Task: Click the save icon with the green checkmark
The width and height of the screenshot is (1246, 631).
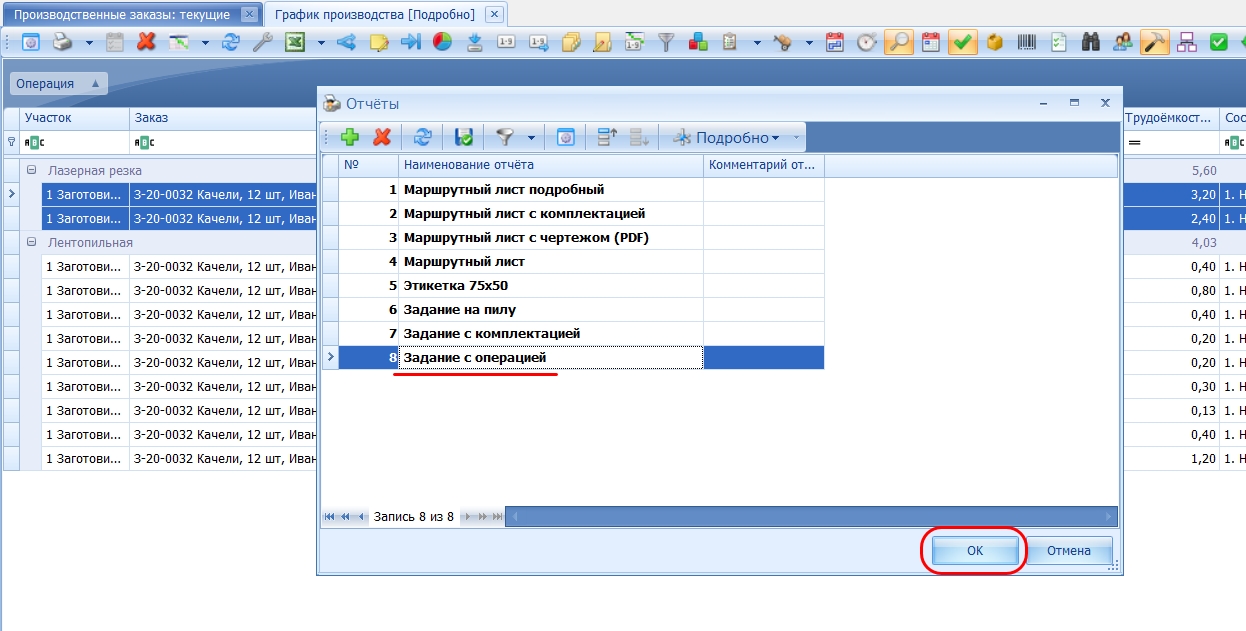Action: coord(464,137)
